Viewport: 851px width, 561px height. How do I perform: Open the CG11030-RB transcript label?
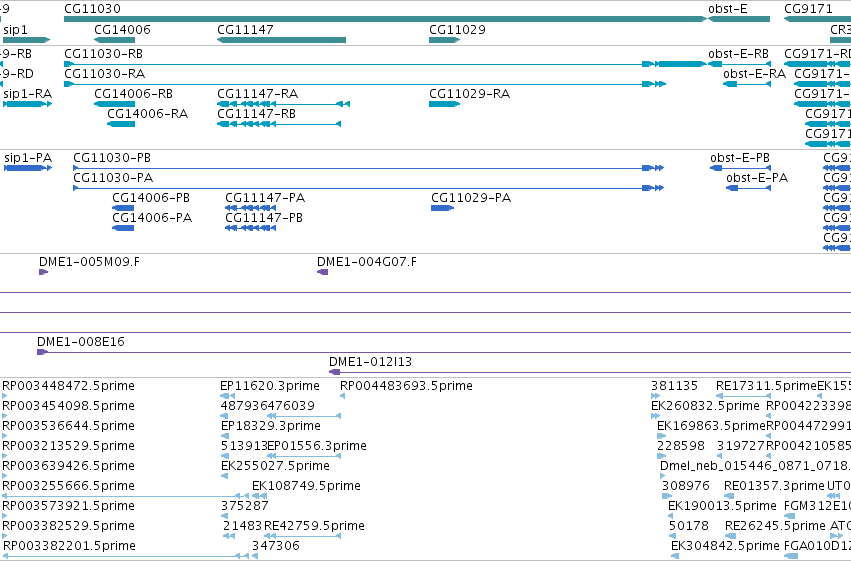click(x=104, y=54)
